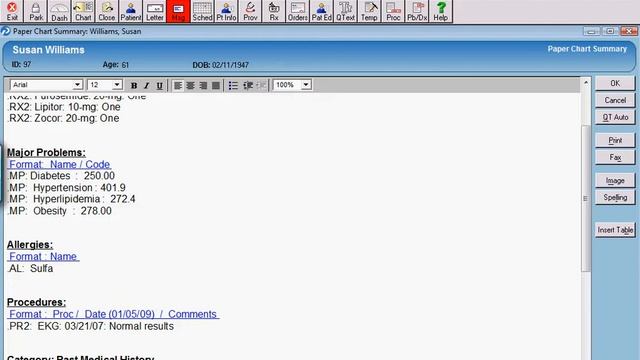Open the Dash dashboard icon
The height and width of the screenshot is (360, 640).
(x=59, y=11)
